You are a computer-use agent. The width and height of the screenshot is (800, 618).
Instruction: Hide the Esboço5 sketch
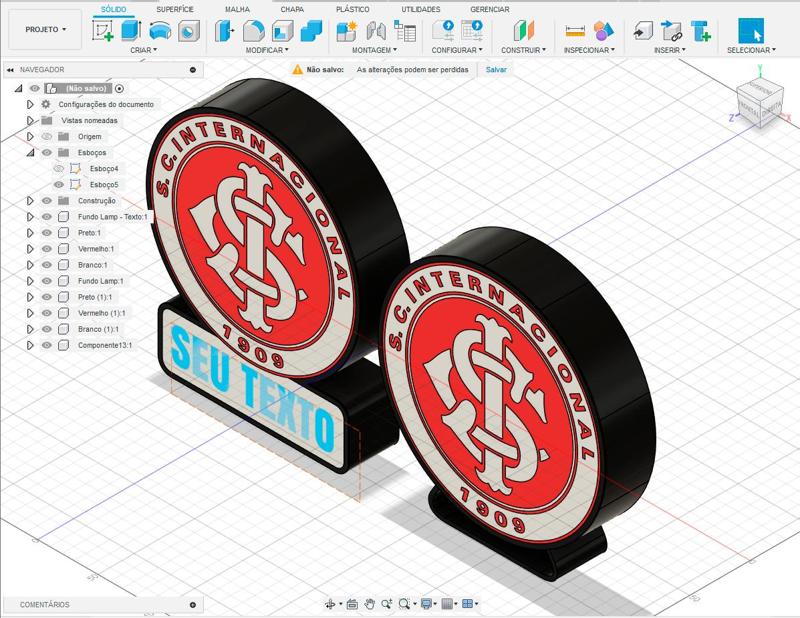click(x=59, y=184)
